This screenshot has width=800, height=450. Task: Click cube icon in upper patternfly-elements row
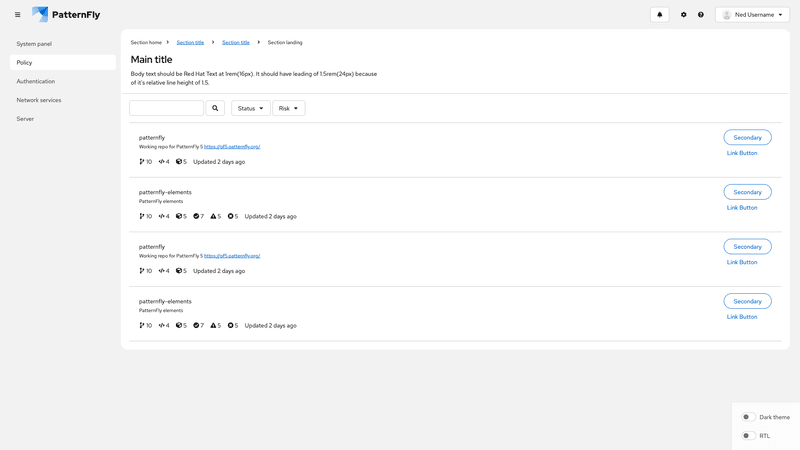tap(179, 216)
